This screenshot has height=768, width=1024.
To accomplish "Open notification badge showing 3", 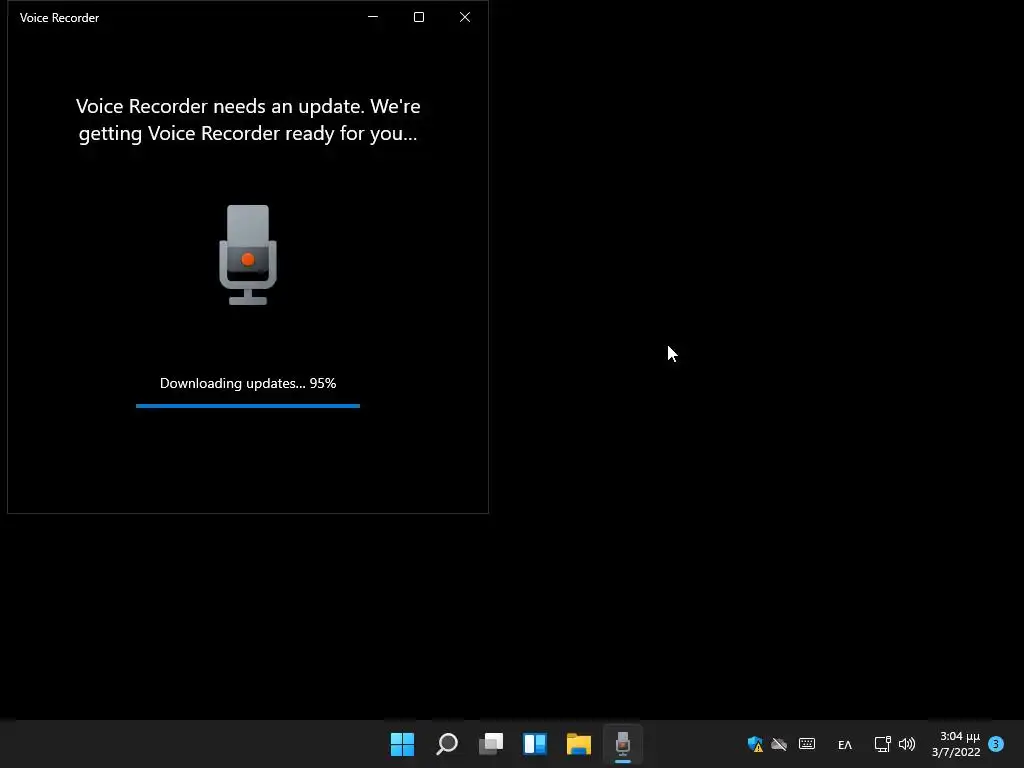I will click(996, 744).
